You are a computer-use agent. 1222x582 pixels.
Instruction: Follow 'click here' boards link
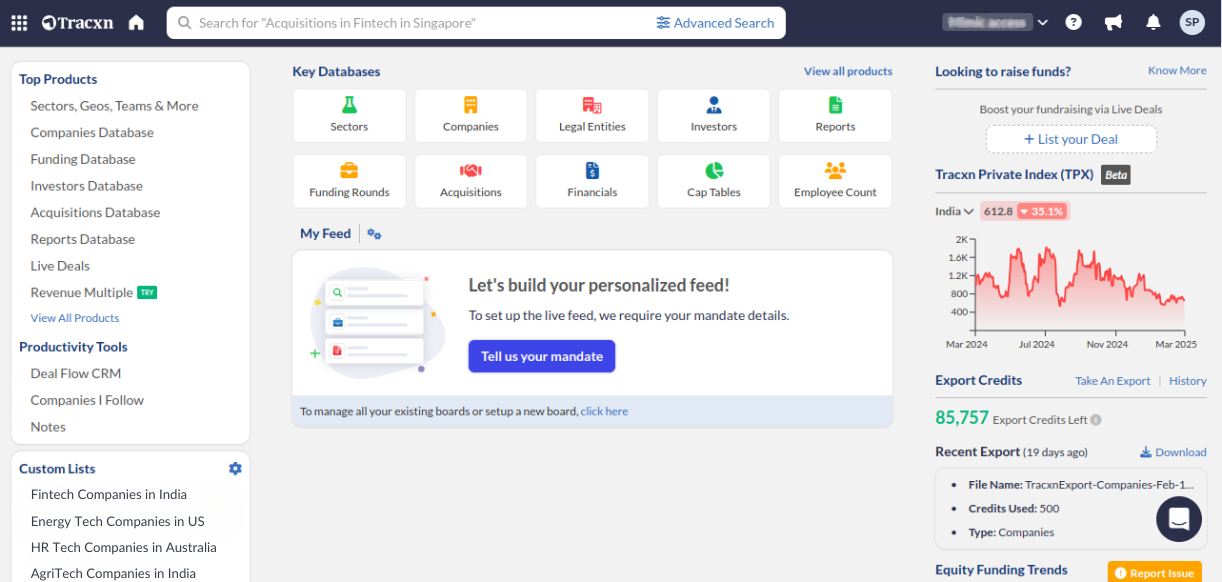click(x=604, y=411)
